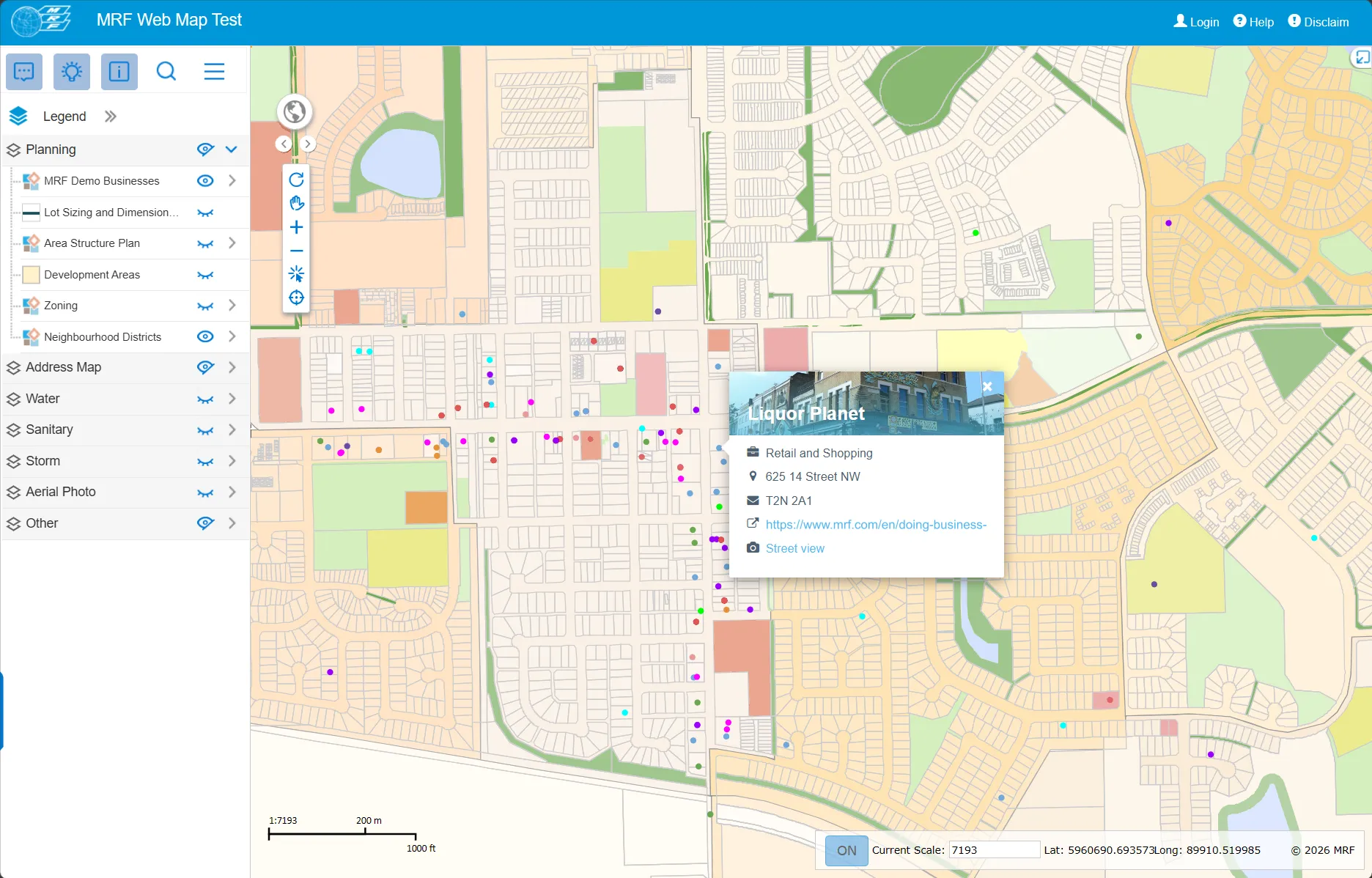Open Street view link in popup
The height and width of the screenshot is (878, 1372).
794,548
